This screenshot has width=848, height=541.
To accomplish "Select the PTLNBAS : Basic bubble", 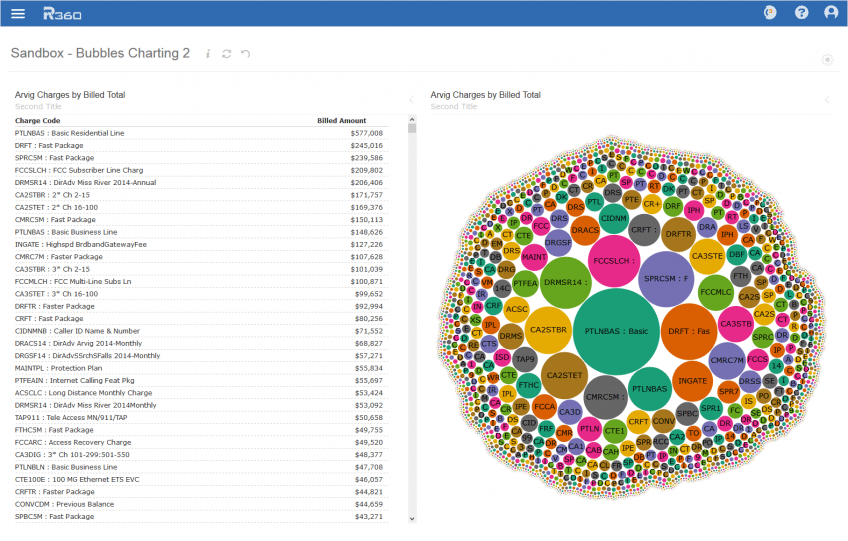I will (x=616, y=331).
